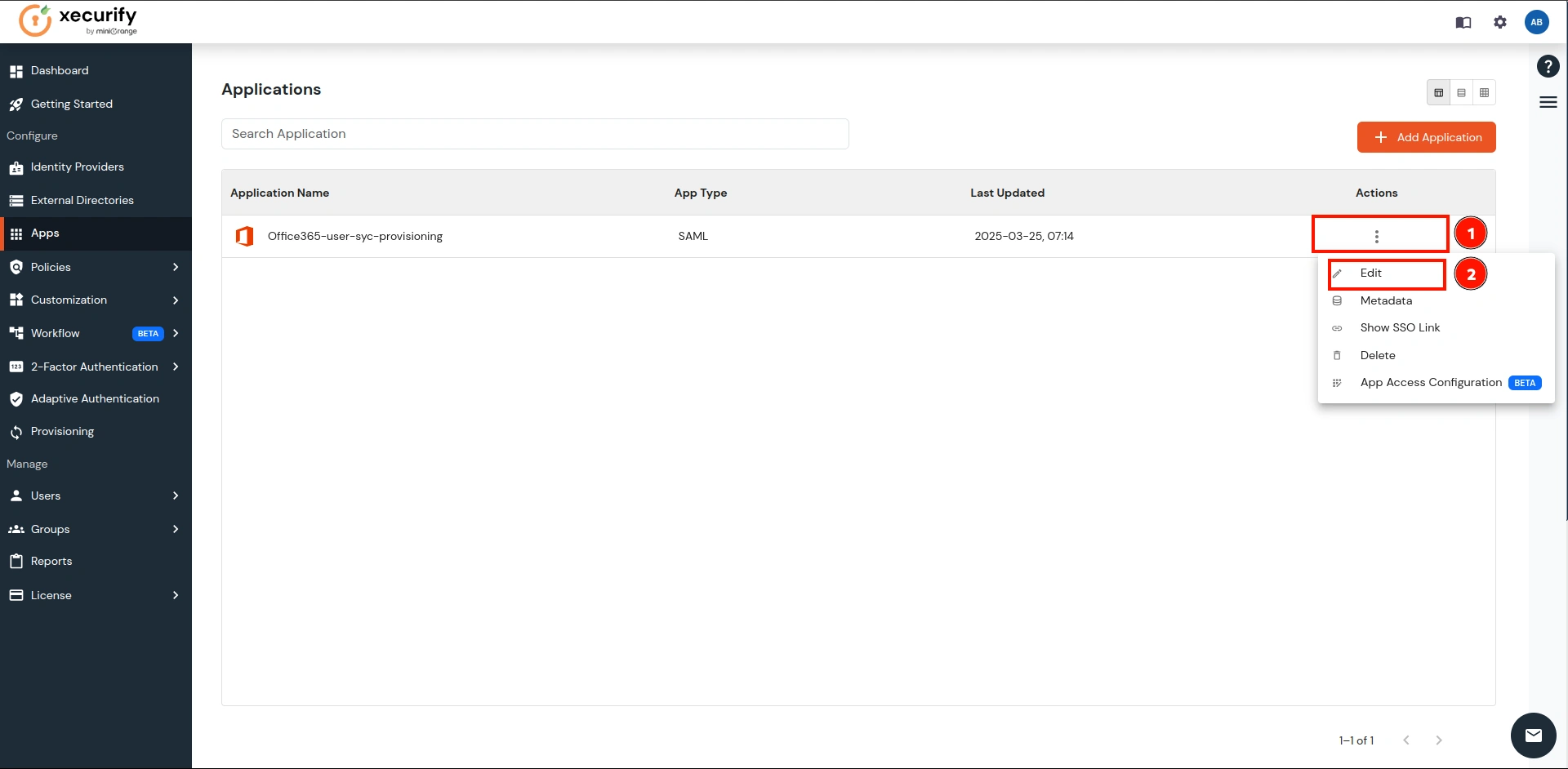Click the Identity Providers sidebar icon
The width and height of the screenshot is (1568, 769).
point(16,167)
